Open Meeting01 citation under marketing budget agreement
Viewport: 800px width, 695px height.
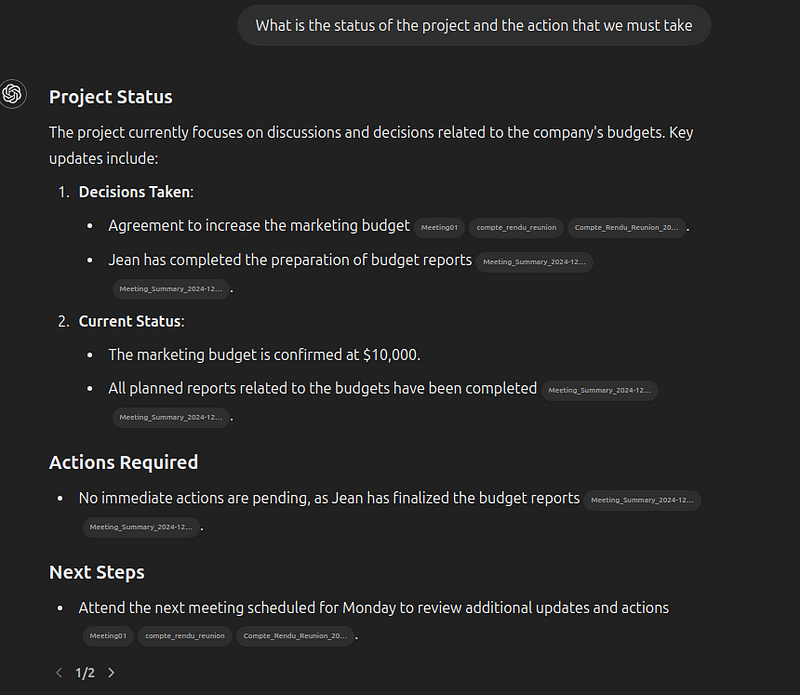click(439, 228)
